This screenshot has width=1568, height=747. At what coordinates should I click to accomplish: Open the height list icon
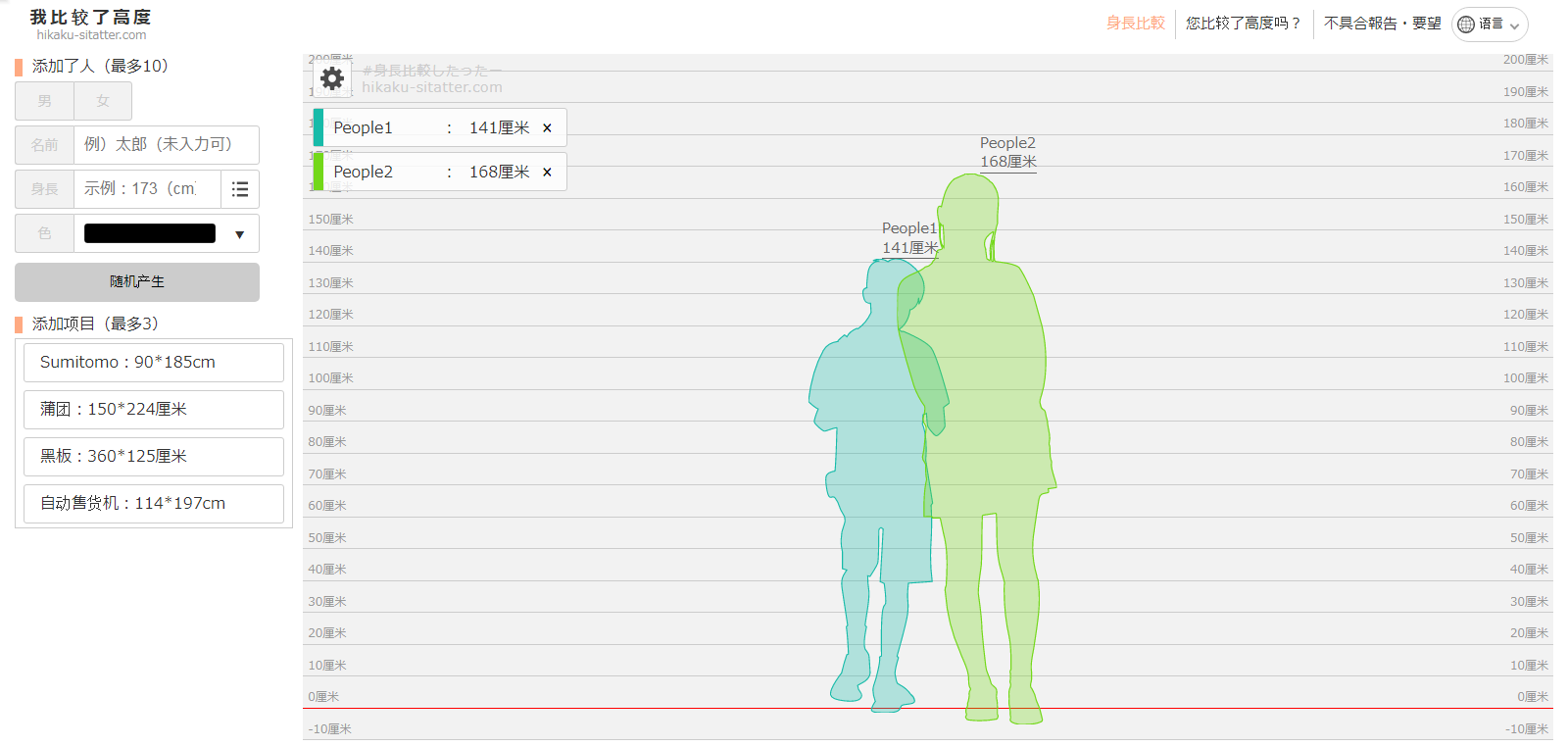[240, 189]
